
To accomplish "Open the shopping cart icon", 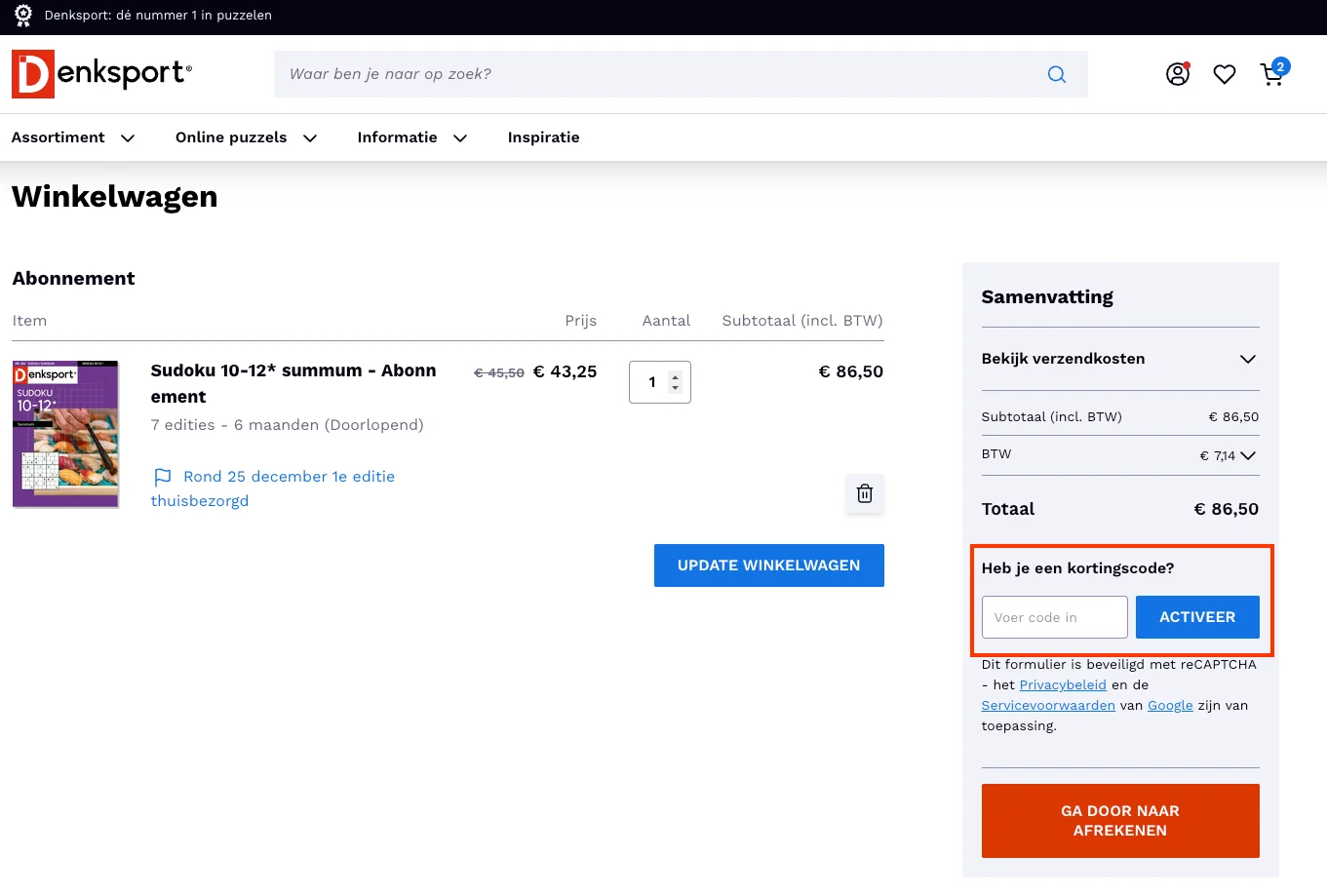I will click(x=1272, y=74).
